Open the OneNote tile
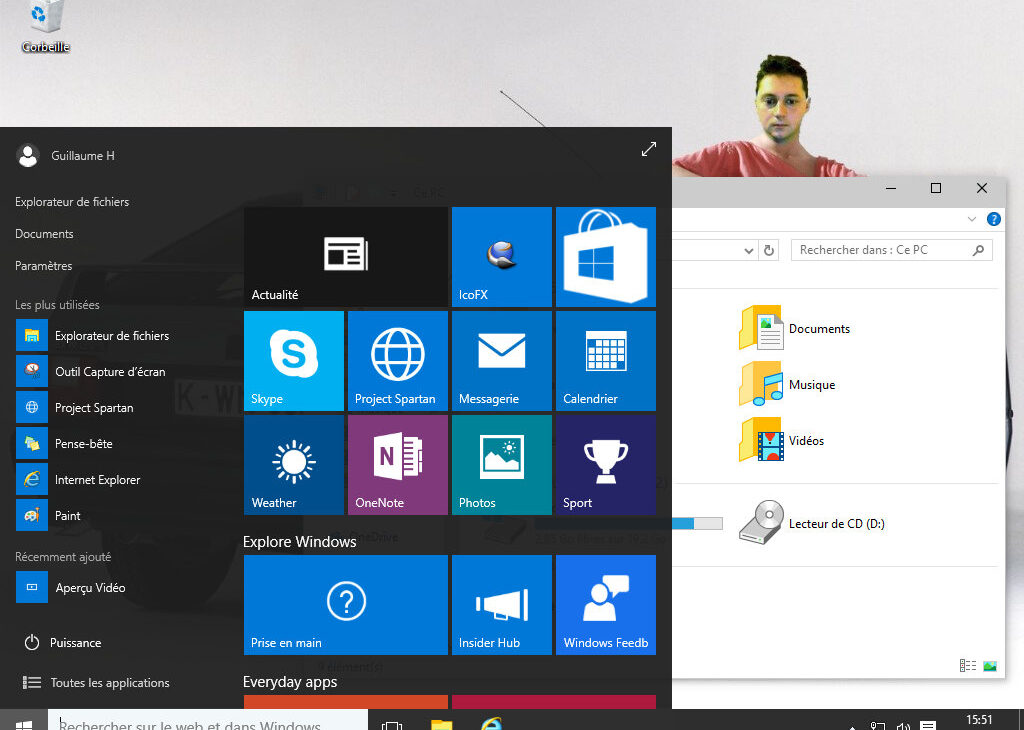 tap(397, 464)
